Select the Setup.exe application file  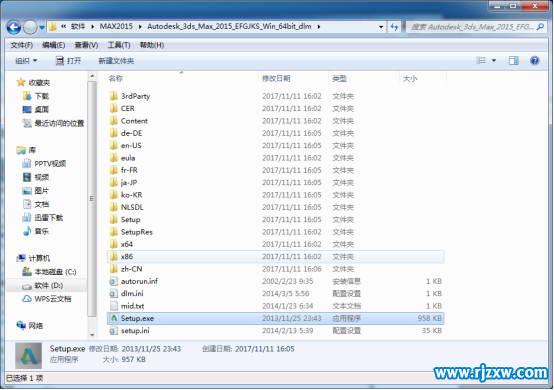tap(276, 318)
